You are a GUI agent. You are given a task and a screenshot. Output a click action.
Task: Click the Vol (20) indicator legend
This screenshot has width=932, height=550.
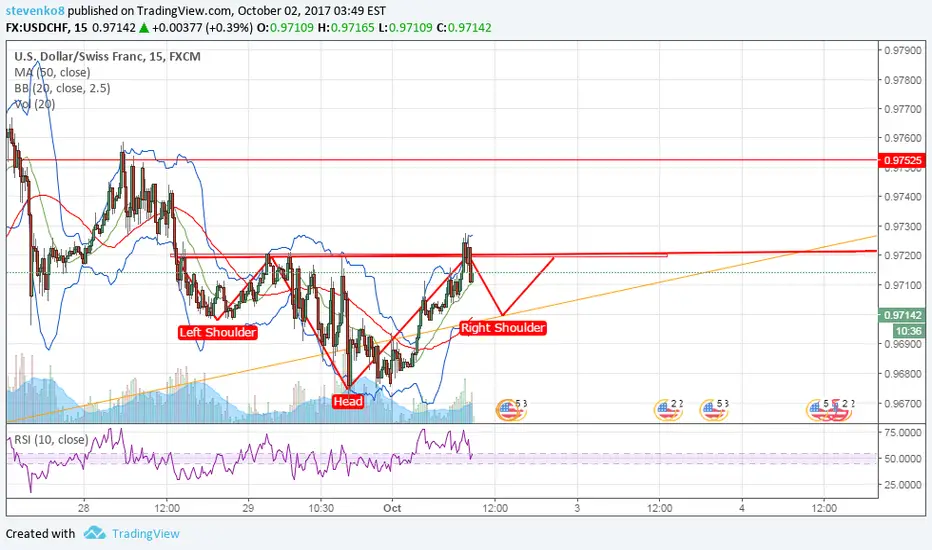point(34,104)
